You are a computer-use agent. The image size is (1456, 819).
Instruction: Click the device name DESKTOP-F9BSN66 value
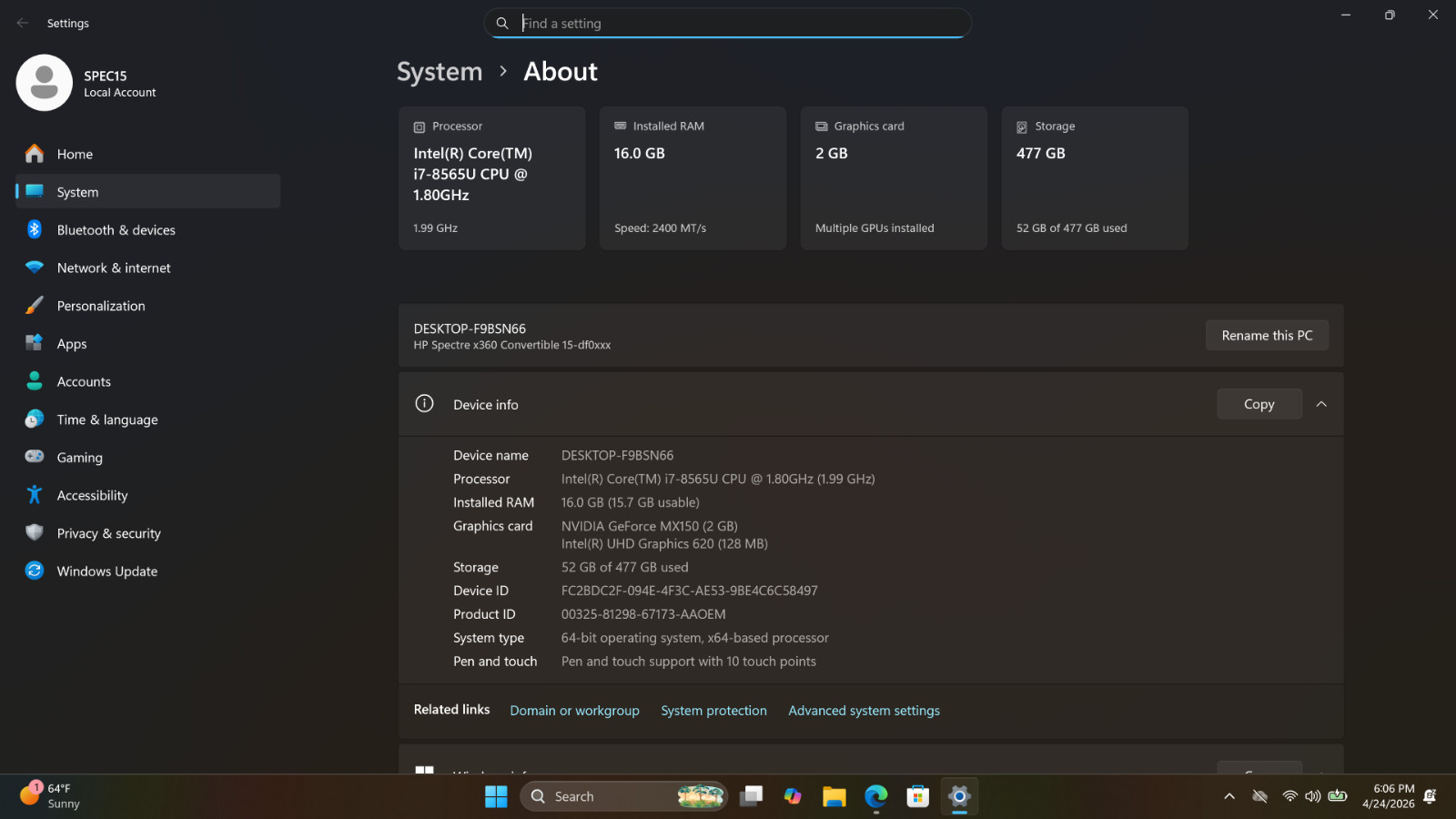[x=617, y=455]
